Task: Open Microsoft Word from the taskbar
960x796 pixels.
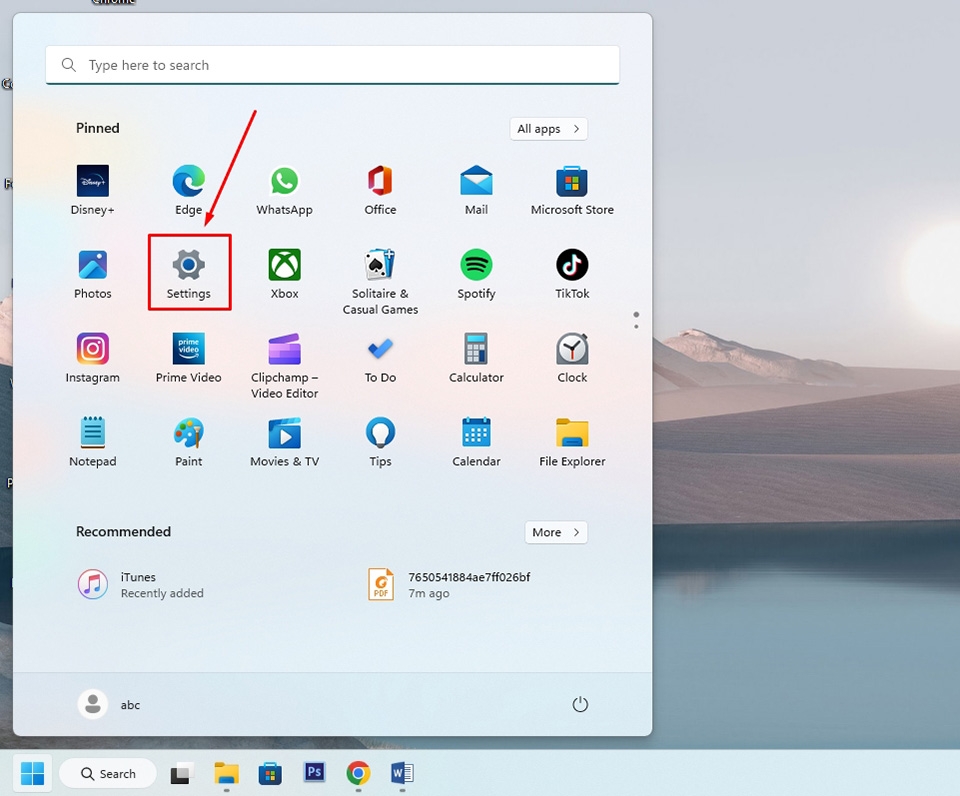Action: pos(402,773)
